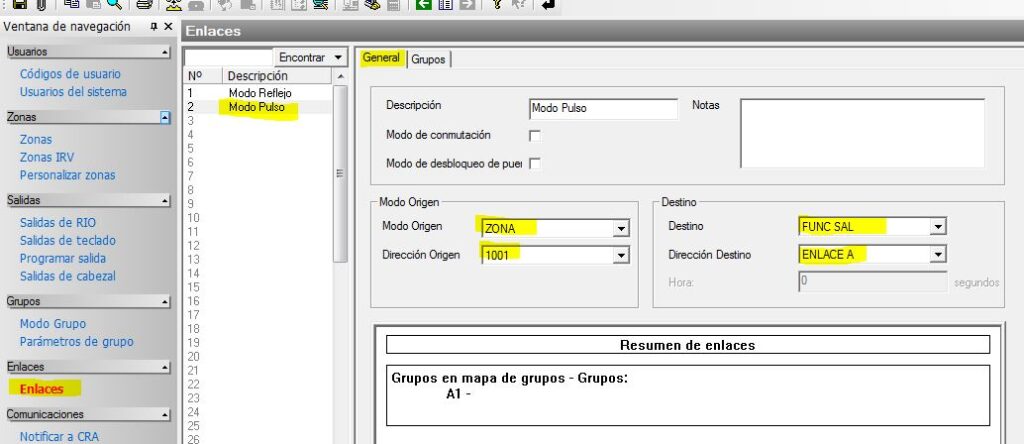Toggle Modo de conmutación checkbox
This screenshot has width=1024, height=444.
[535, 136]
